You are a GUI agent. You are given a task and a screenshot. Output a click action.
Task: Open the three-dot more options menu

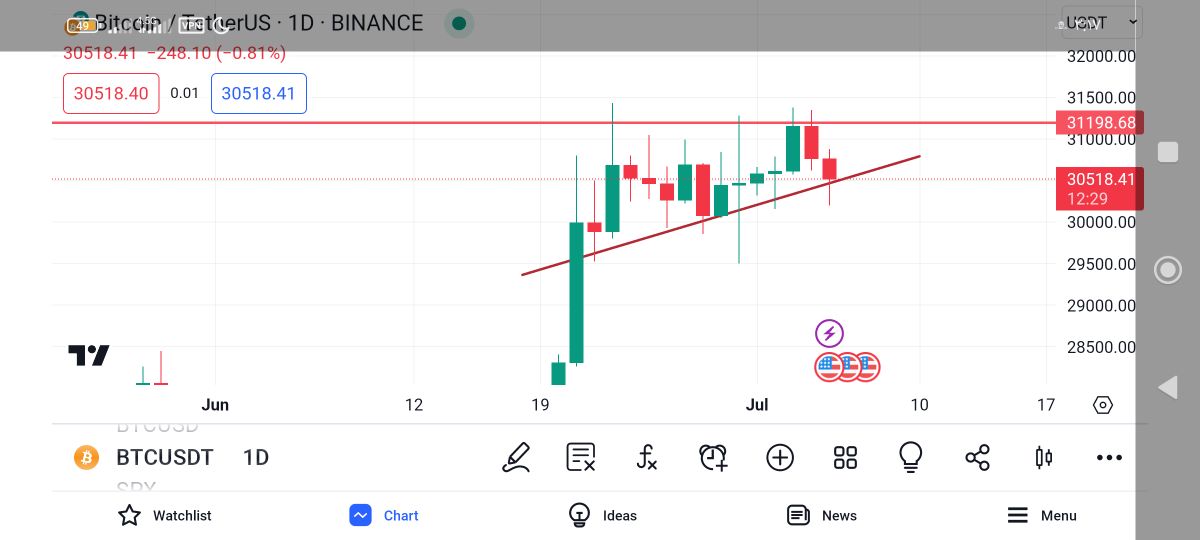tap(1109, 458)
